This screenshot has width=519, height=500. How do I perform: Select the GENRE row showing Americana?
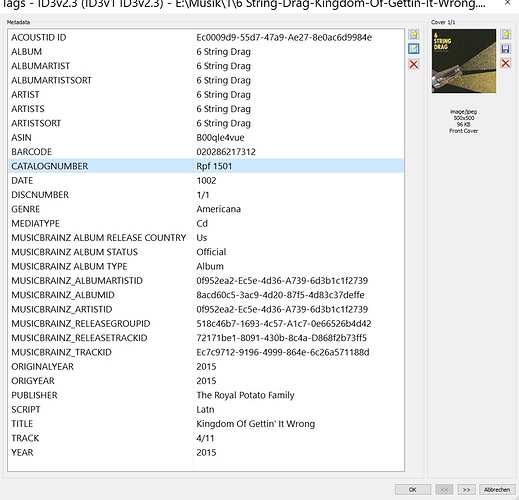[206, 209]
